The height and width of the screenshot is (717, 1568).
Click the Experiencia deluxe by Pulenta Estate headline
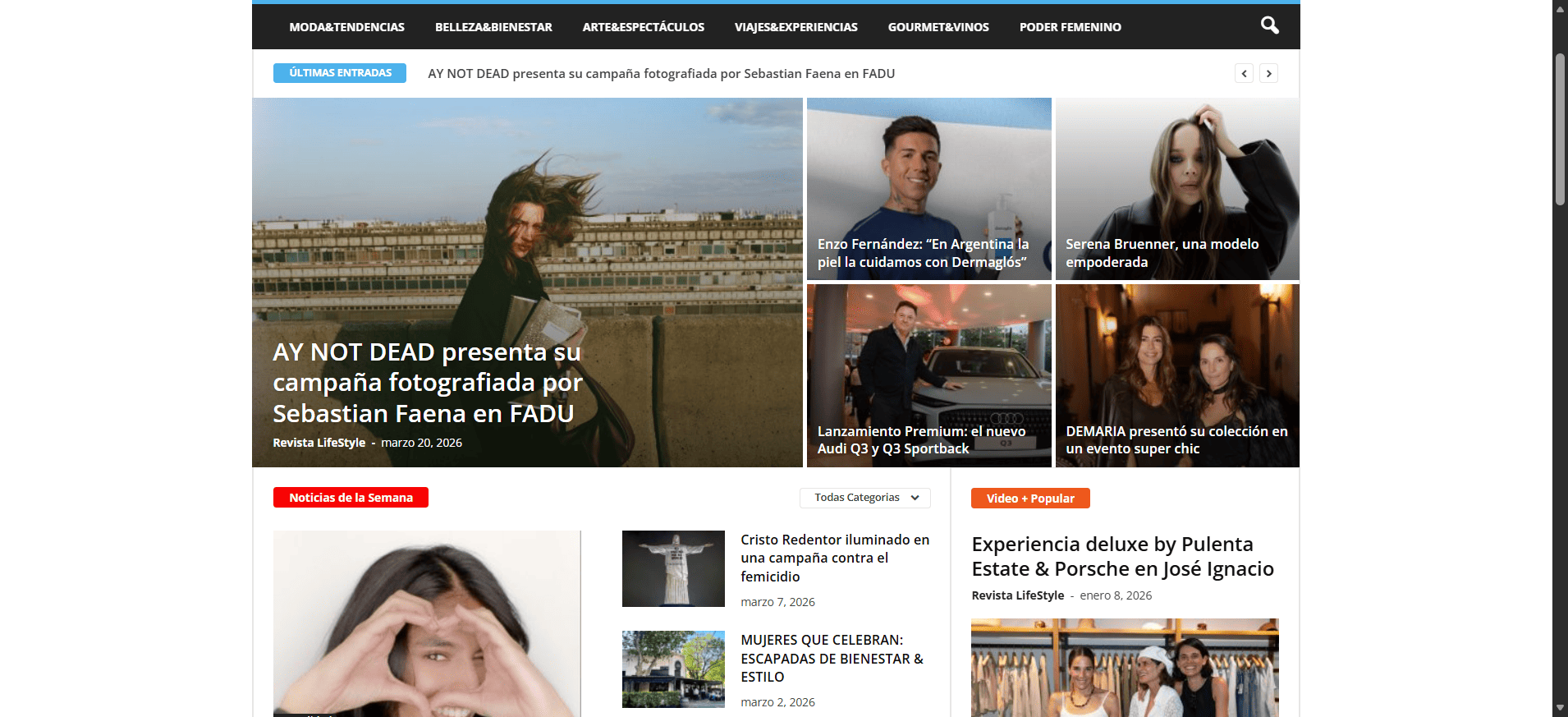[x=1122, y=556]
